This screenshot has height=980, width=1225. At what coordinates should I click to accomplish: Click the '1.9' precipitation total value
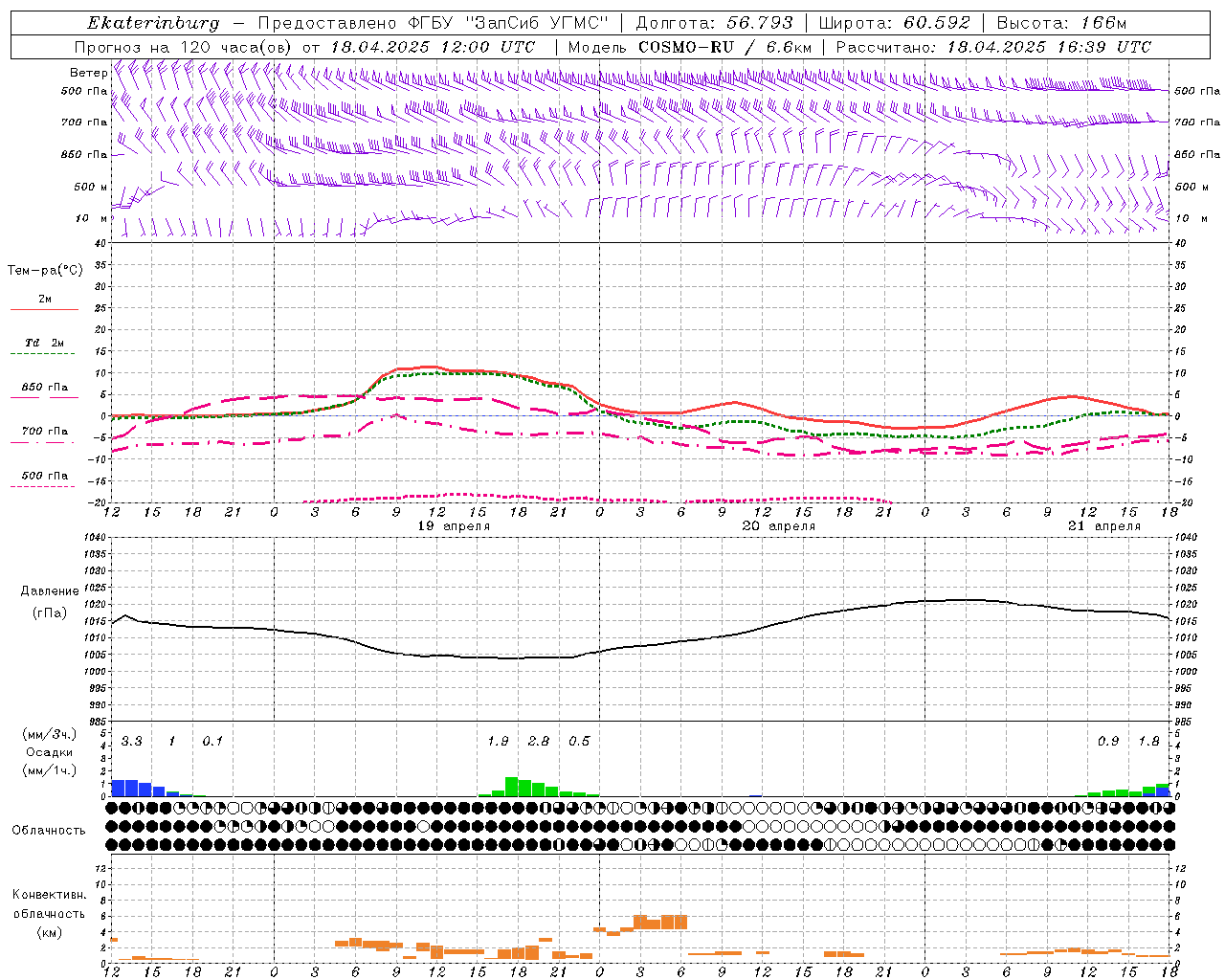[498, 741]
